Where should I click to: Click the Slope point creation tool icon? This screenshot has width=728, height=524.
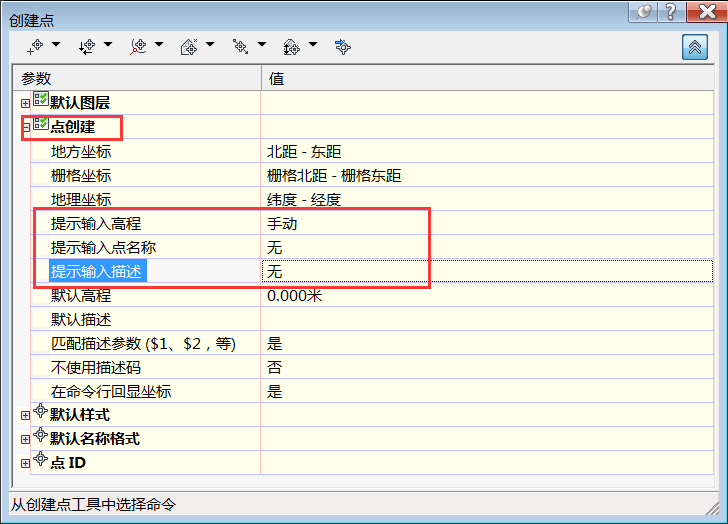tap(292, 47)
